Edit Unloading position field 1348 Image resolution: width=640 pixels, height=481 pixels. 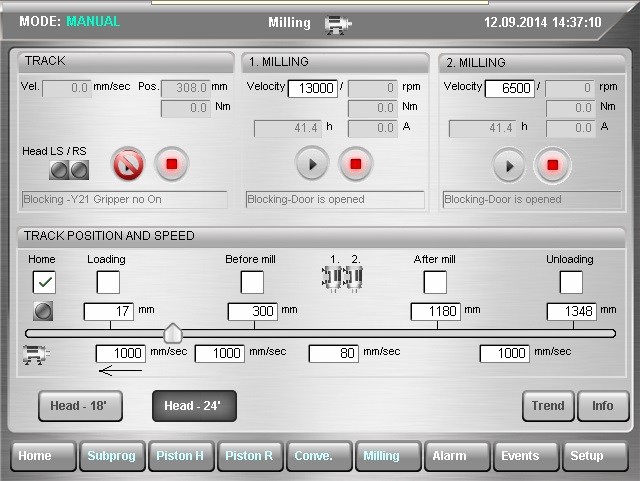click(571, 312)
